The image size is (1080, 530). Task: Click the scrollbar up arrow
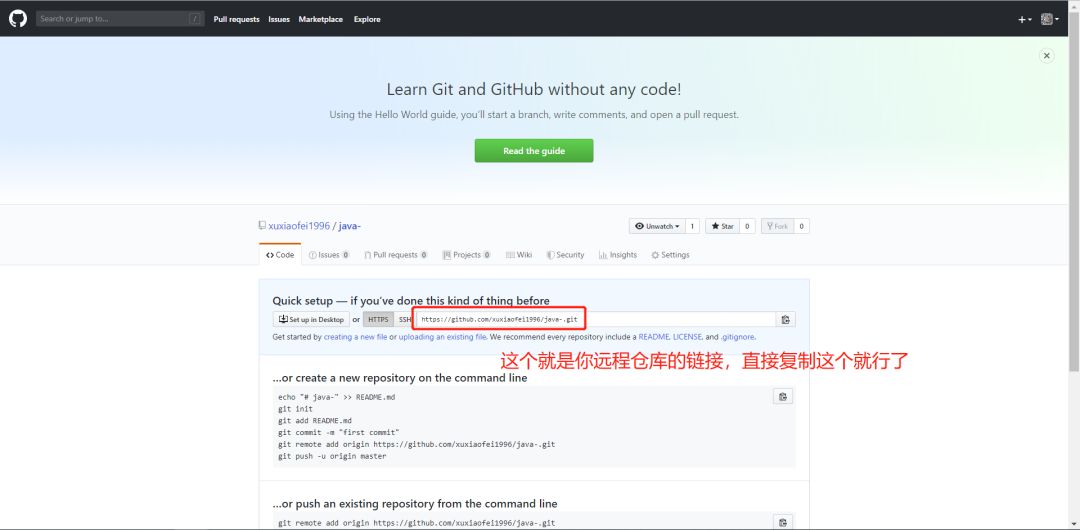coord(1074,6)
